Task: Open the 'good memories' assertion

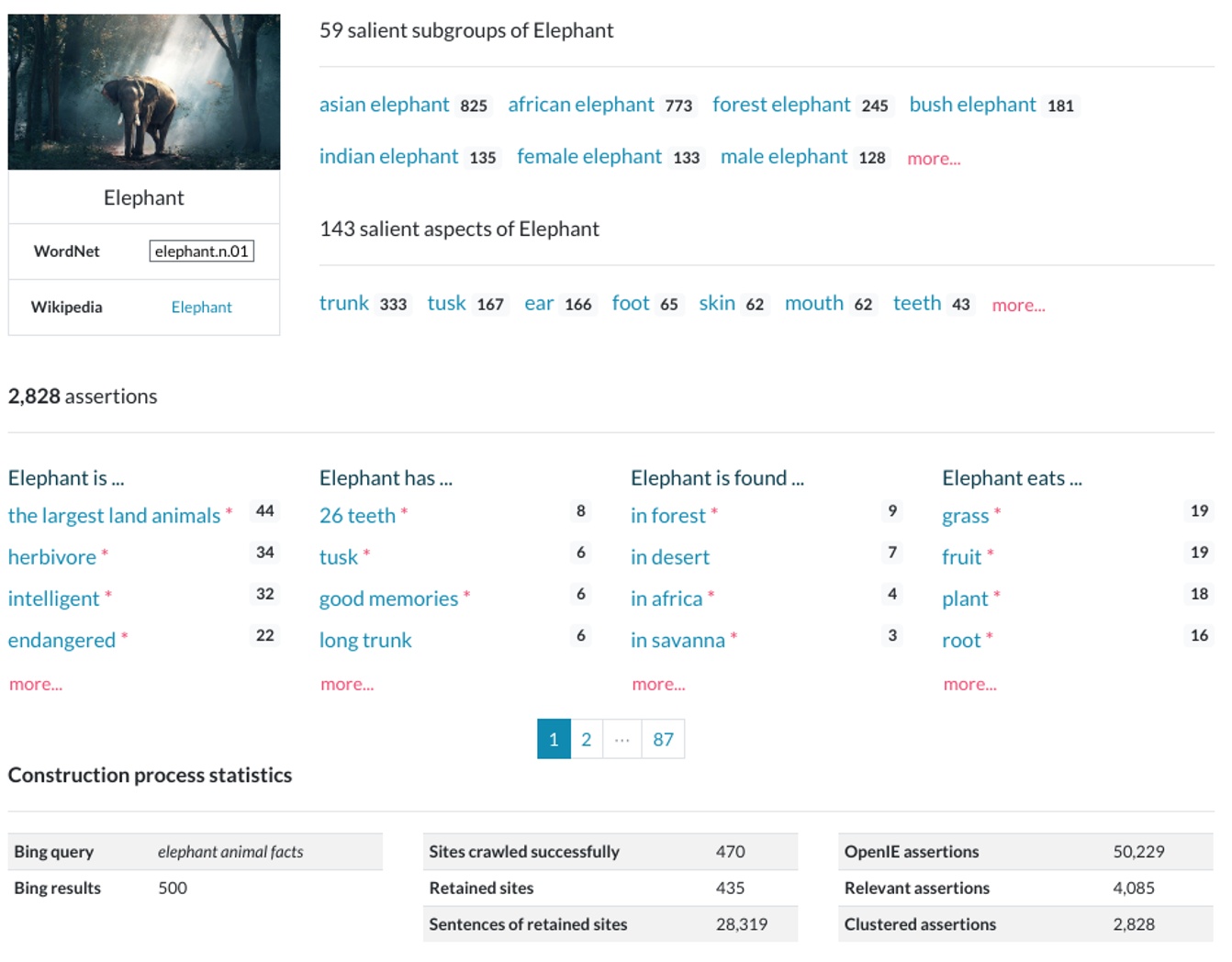Action: [388, 599]
